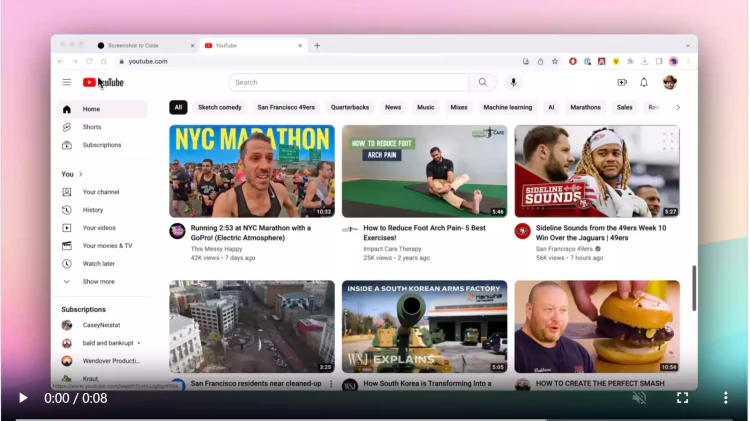Open Sideline Sounds from the 49ers title
750x421 pixels.
pyautogui.click(x=601, y=233)
